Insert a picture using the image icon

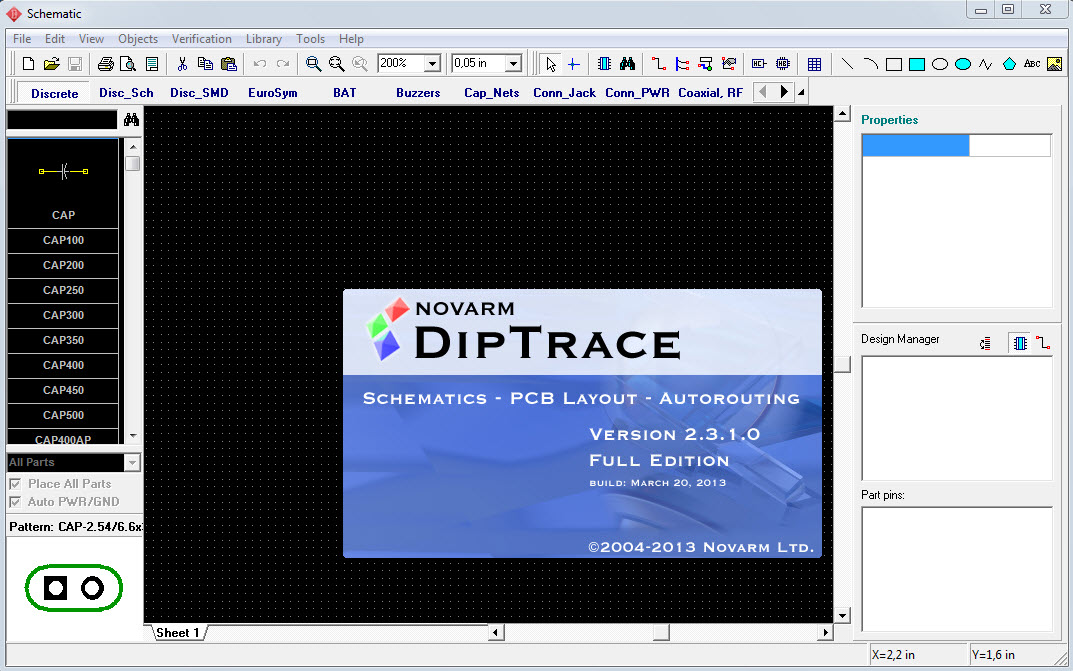(1055, 64)
